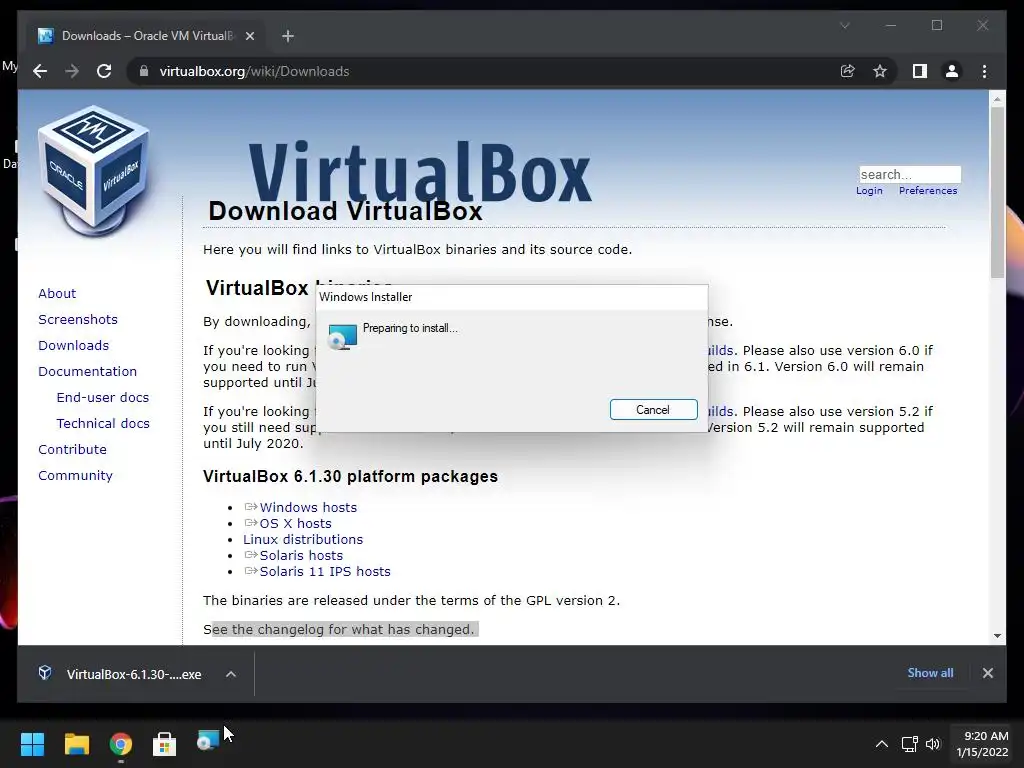The image size is (1024, 768).
Task: Open Technical docs link
Action: [103, 423]
